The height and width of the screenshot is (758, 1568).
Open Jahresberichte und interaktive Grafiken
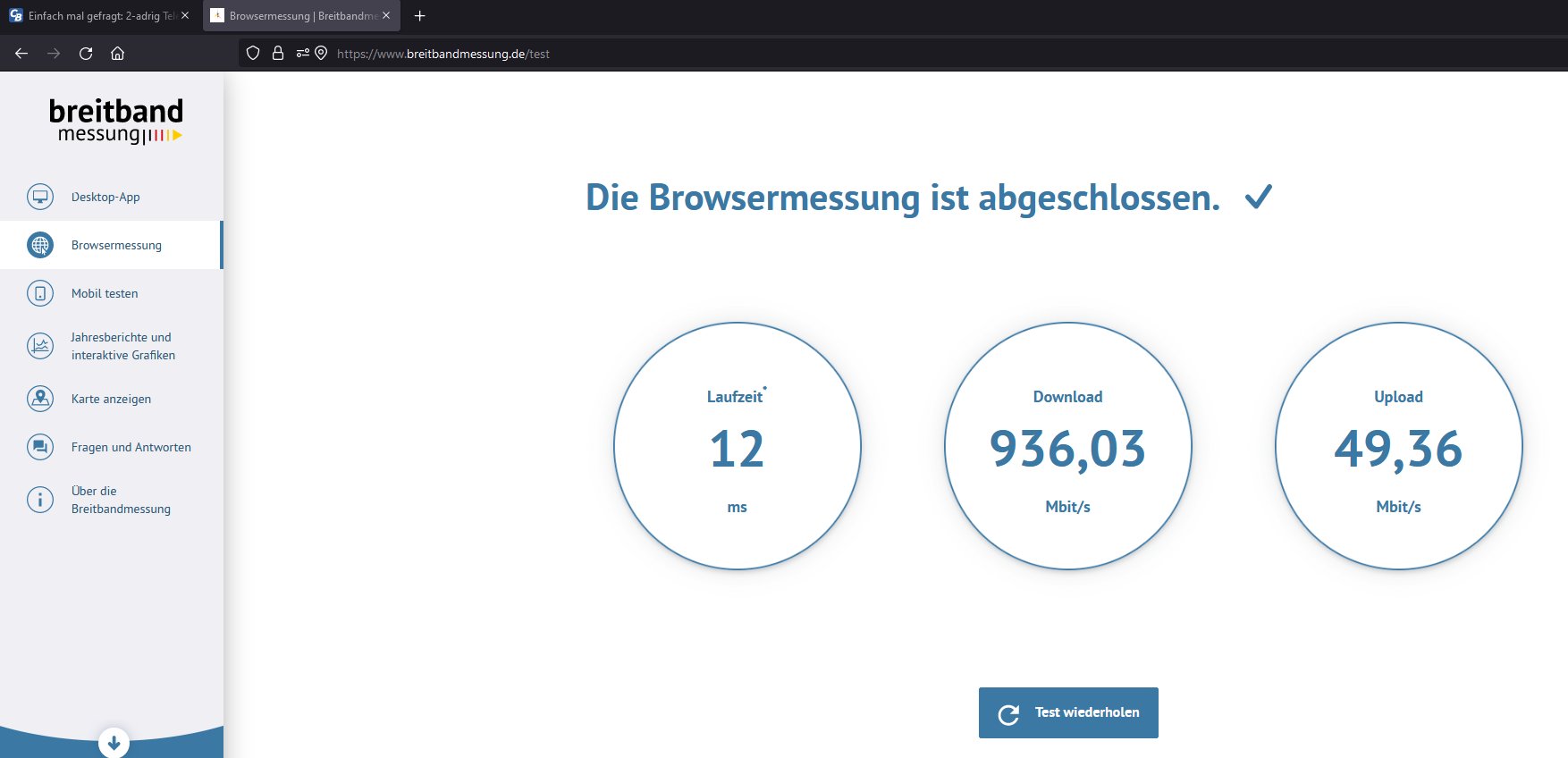click(112, 346)
